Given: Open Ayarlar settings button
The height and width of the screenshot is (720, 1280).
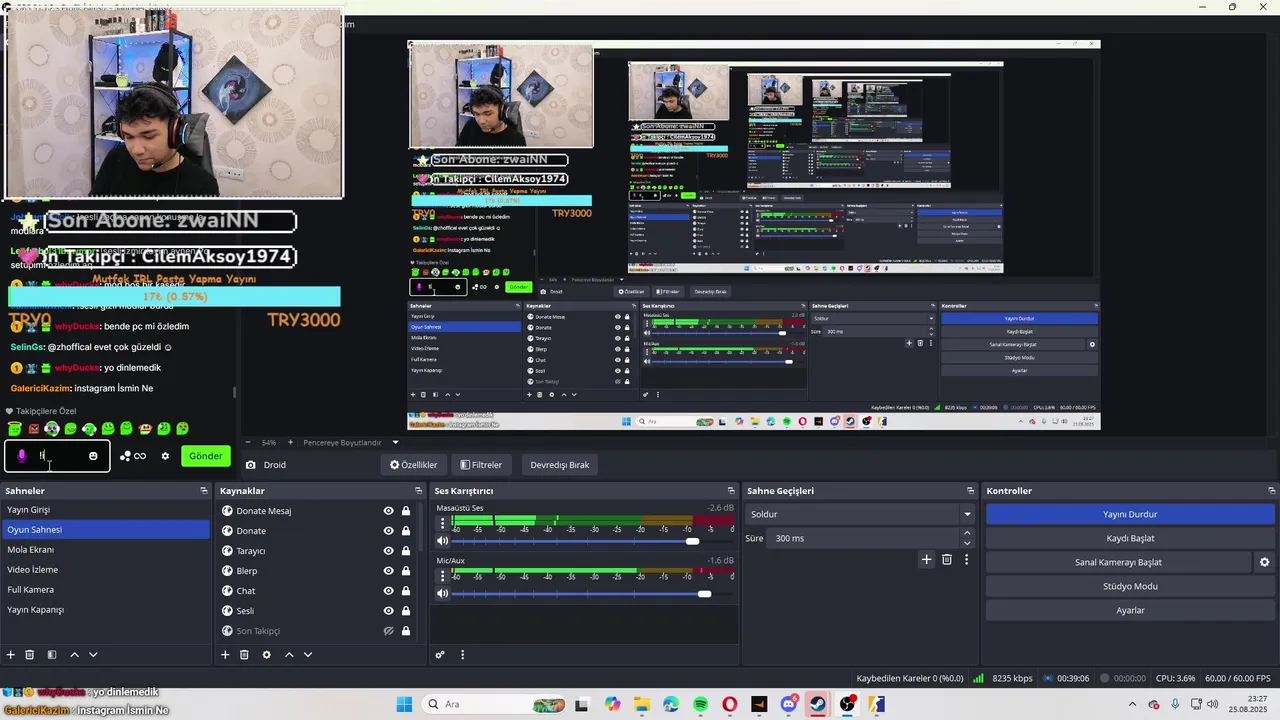Looking at the screenshot, I should click(x=1130, y=610).
